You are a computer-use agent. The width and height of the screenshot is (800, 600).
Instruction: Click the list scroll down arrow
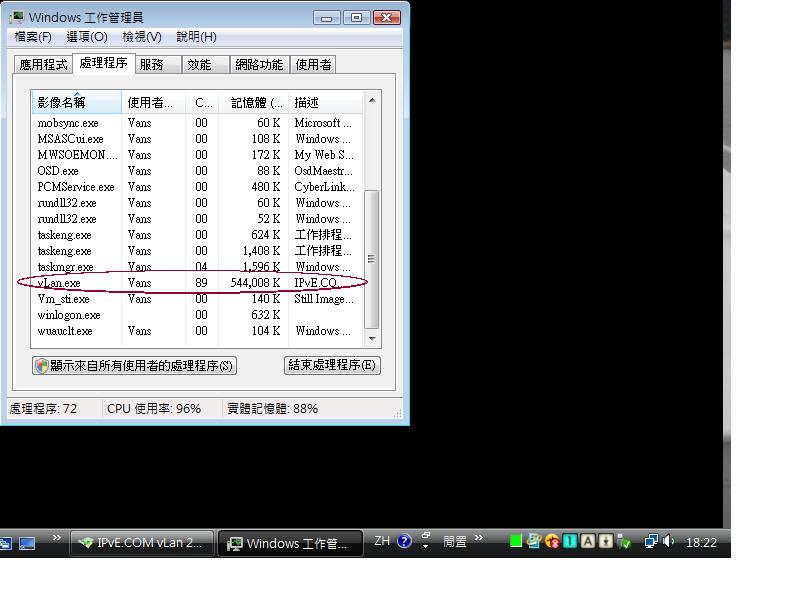(x=372, y=338)
